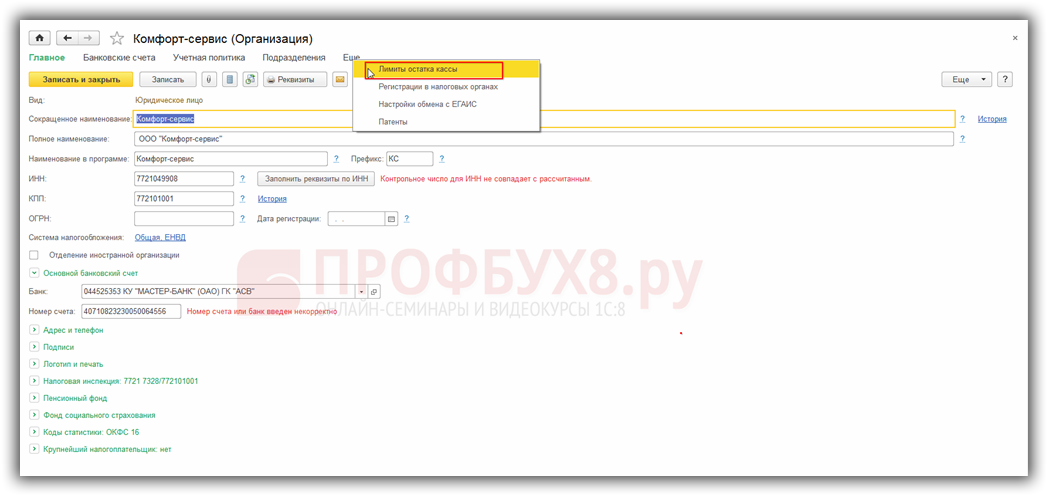The image size is (1048, 496).
Task: Expand the Адрес и телефон section
Action: click(34, 329)
